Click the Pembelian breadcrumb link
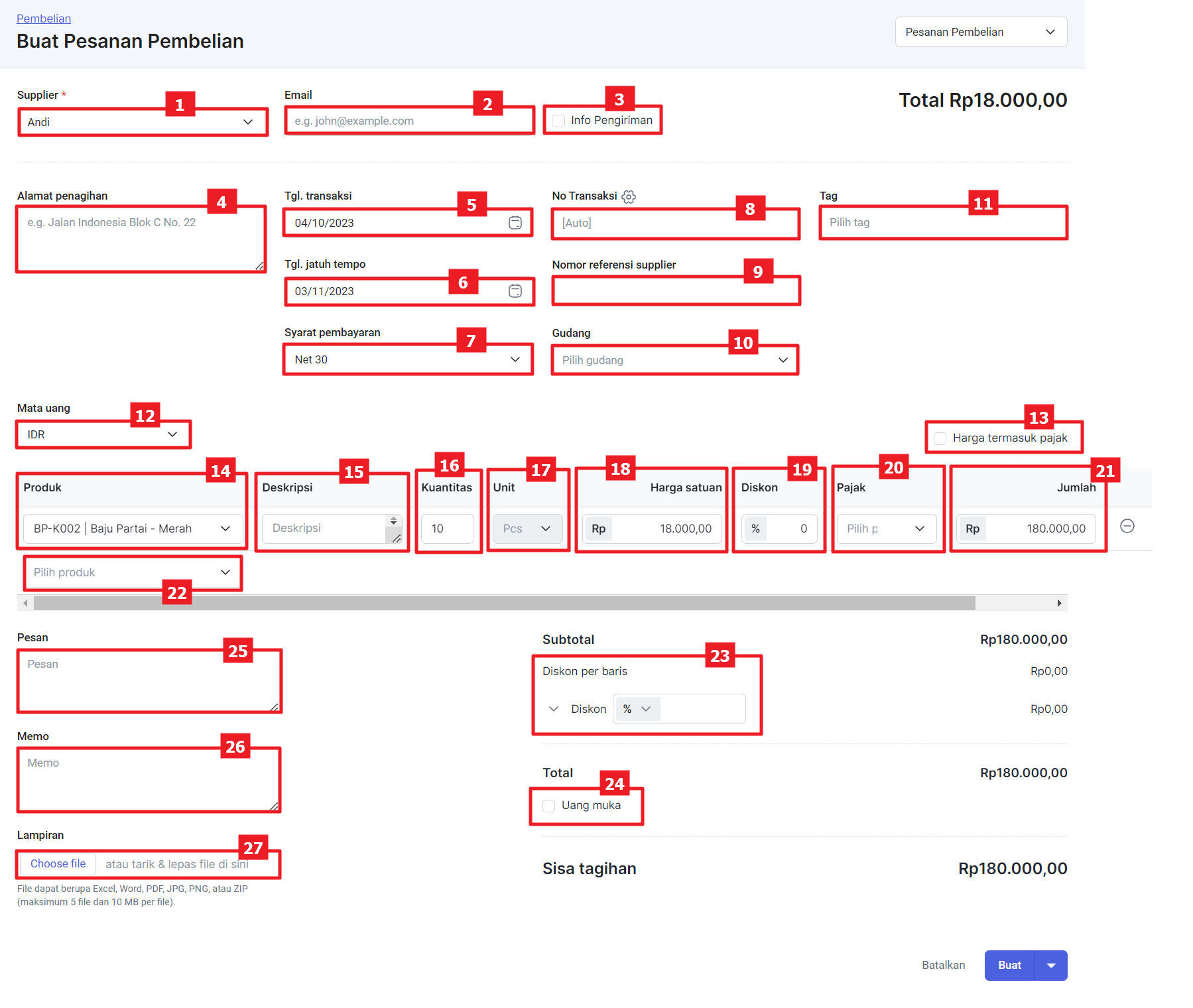 point(44,19)
